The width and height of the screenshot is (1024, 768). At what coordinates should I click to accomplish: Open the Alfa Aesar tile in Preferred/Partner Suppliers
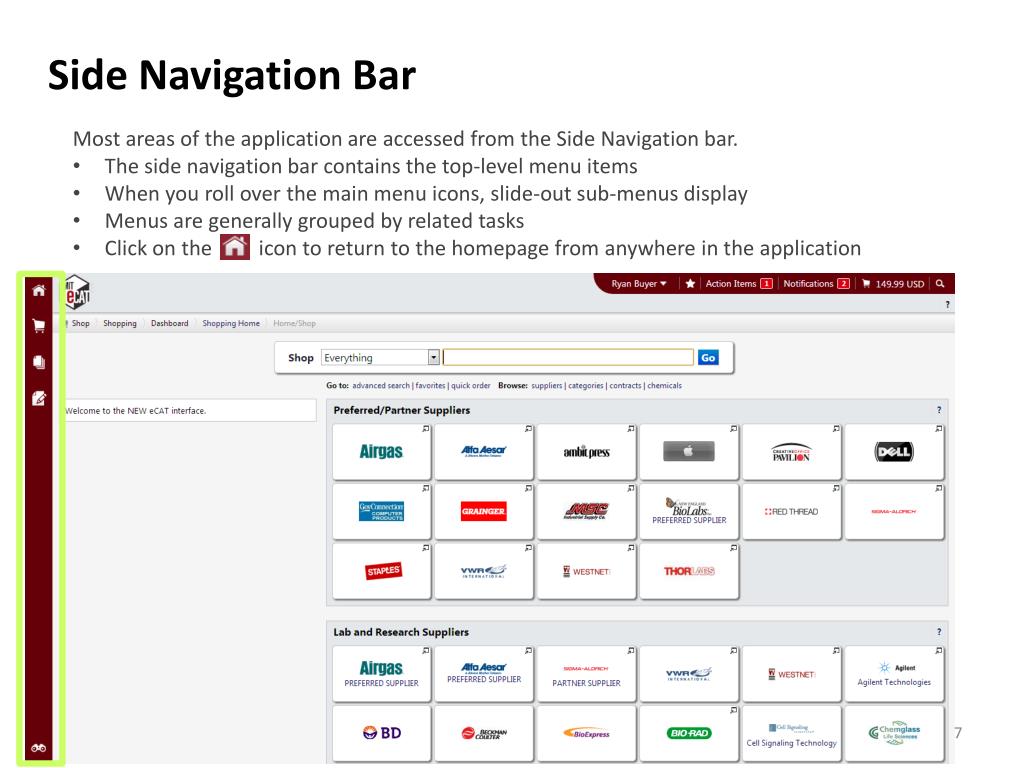[484, 452]
